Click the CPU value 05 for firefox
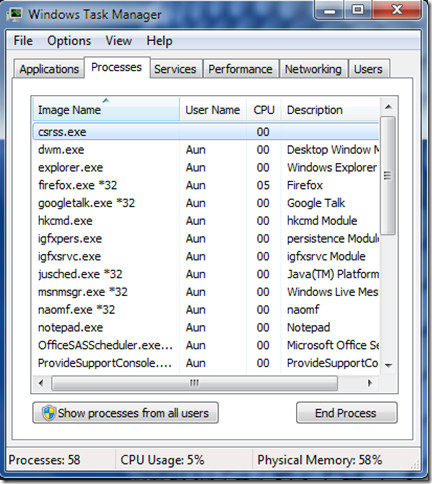 [x=263, y=185]
